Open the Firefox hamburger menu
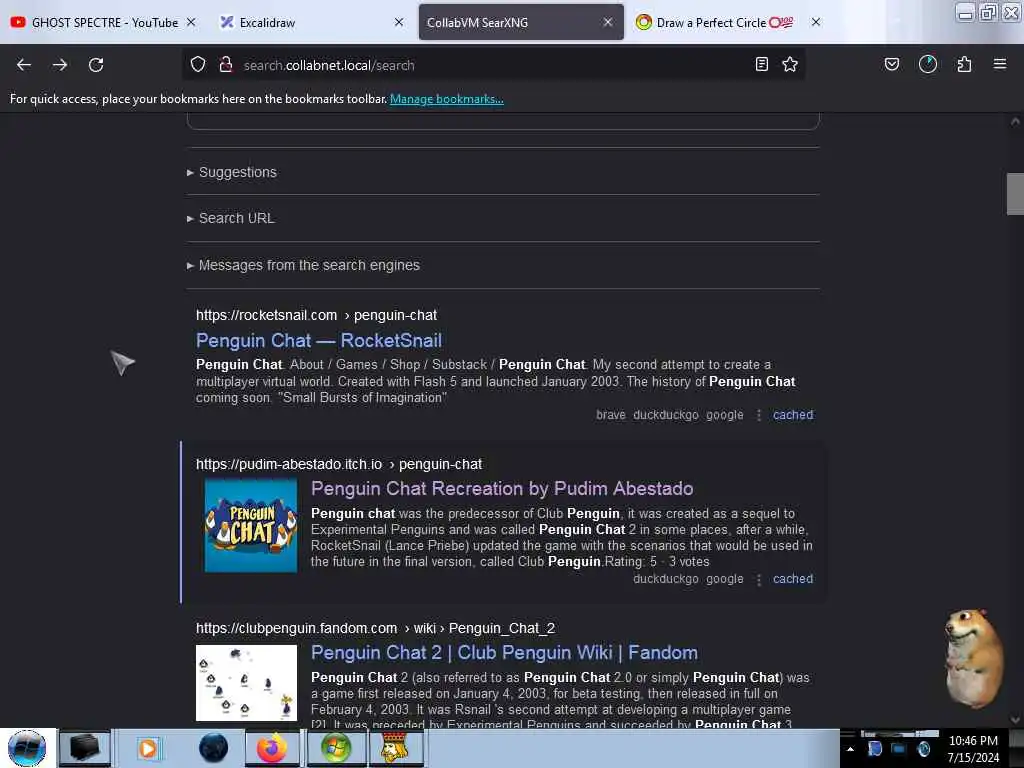 (1000, 64)
